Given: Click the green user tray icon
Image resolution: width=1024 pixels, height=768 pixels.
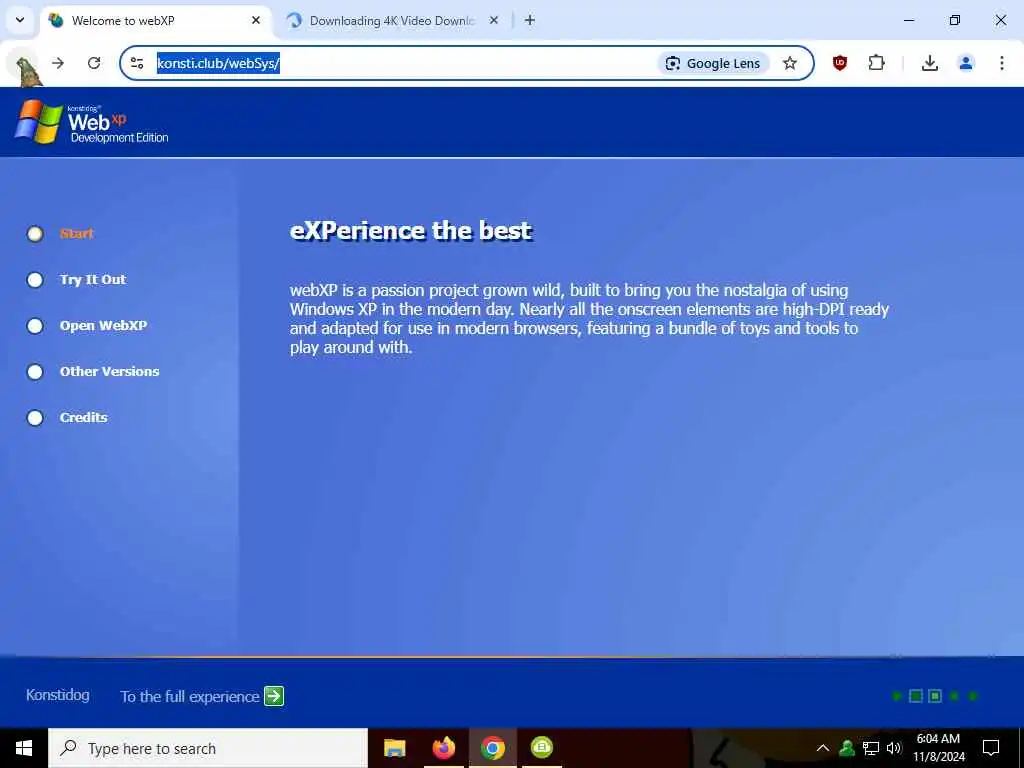Looking at the screenshot, I should pos(847,748).
